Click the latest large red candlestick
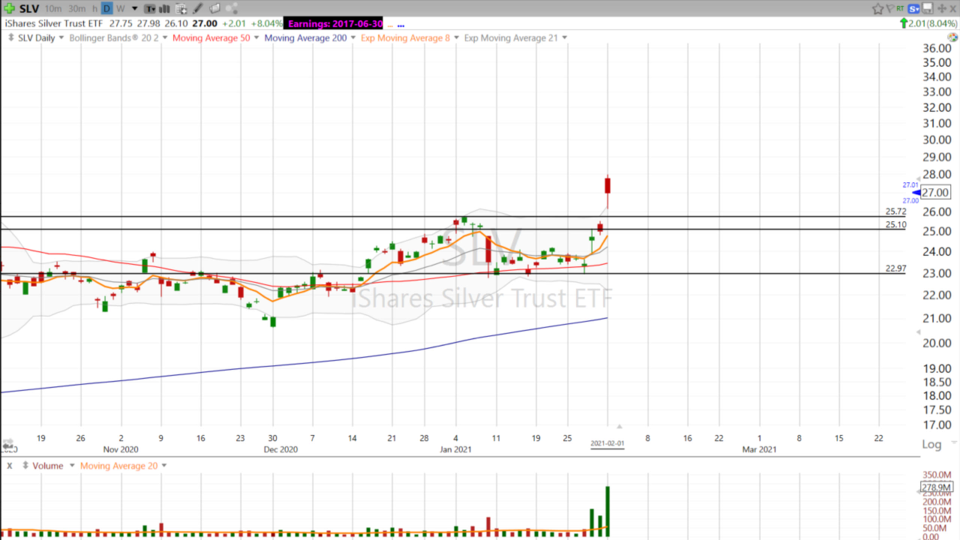 607,186
